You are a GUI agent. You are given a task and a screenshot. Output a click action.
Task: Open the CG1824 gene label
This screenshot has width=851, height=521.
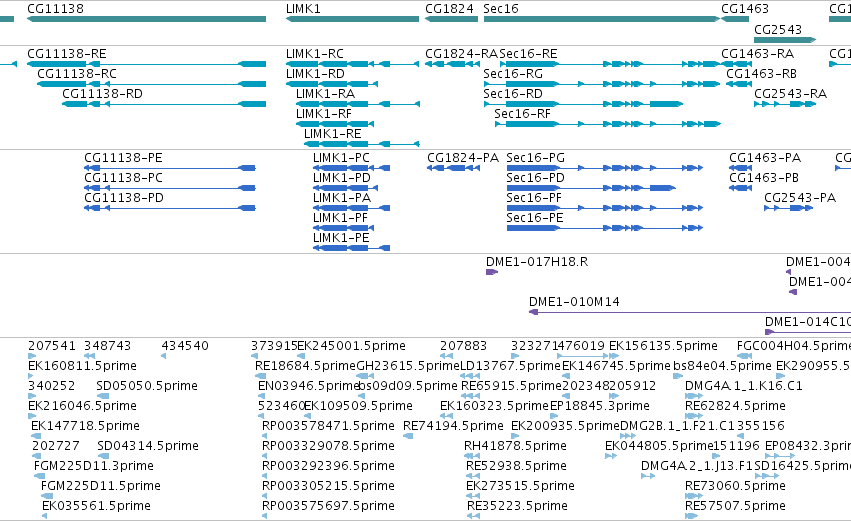click(x=449, y=9)
